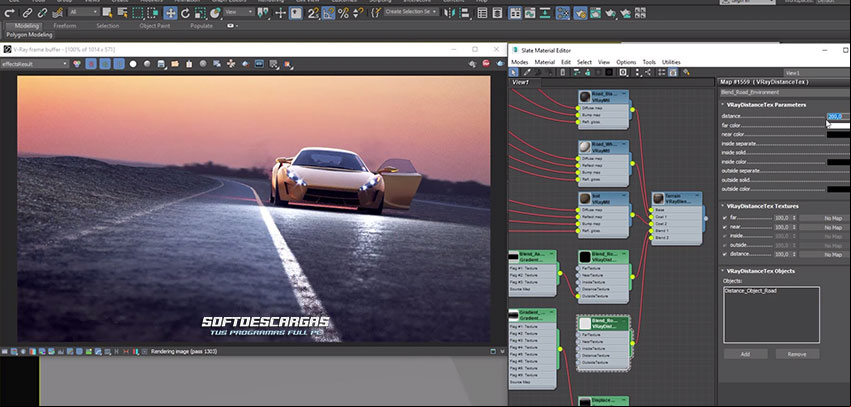Click No Map button for distance texture
Image resolution: width=851 pixels, height=407 pixels.
825,254
